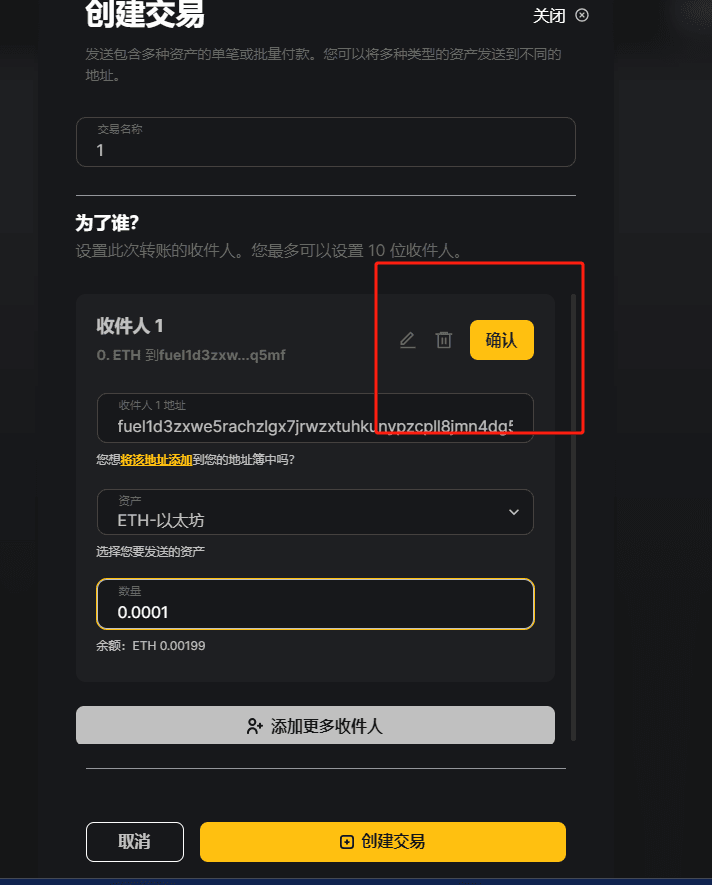Viewport: 712px width, 885px height.
Task: Confirm recipient with the yellow 确认 button
Action: click(501, 340)
